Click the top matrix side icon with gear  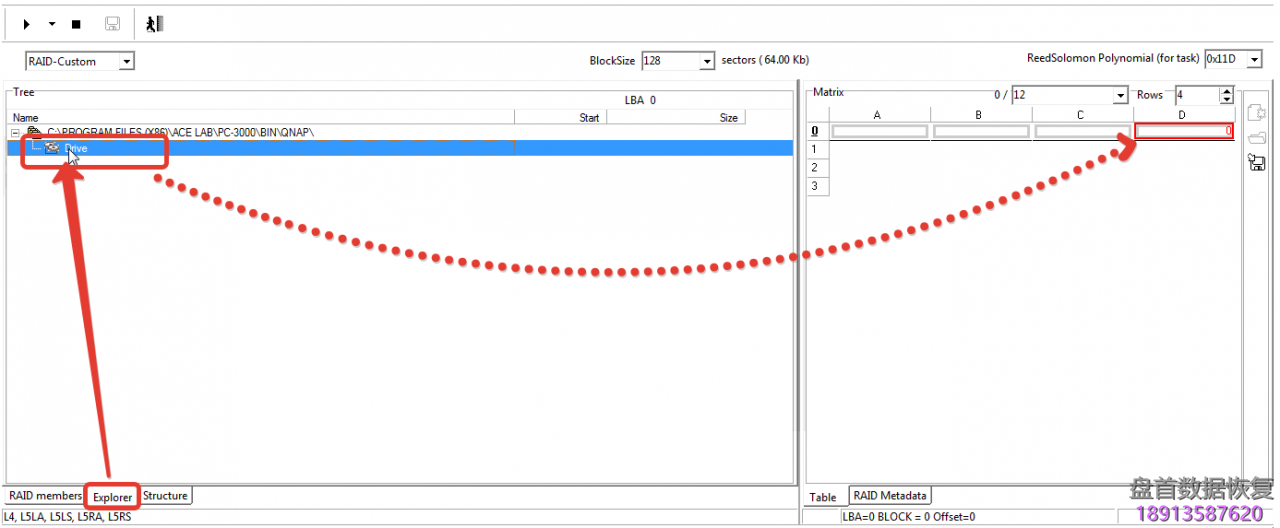click(x=1256, y=113)
